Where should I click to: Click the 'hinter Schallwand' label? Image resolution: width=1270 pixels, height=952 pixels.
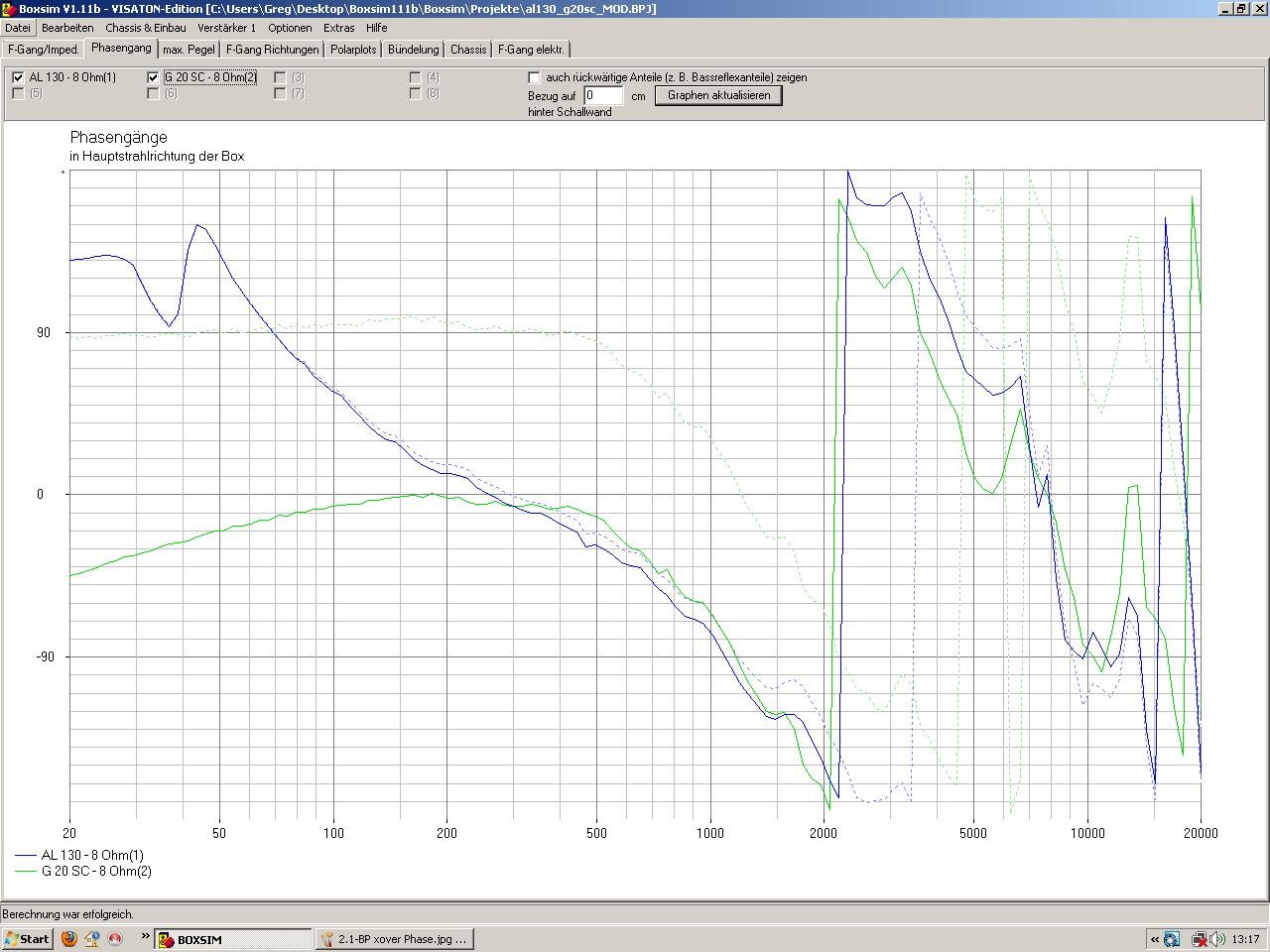(x=570, y=112)
